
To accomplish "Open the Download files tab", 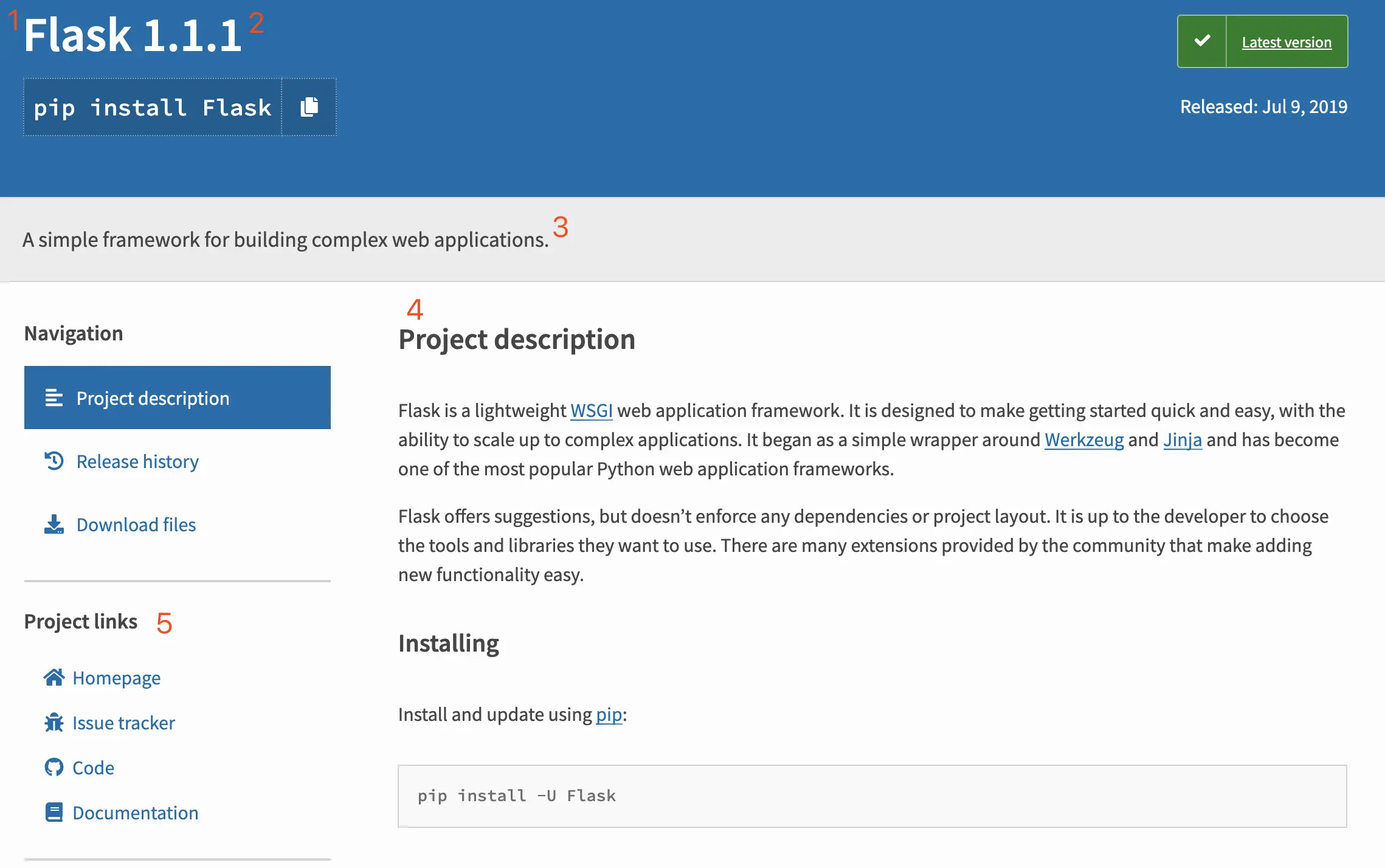I will tap(136, 525).
